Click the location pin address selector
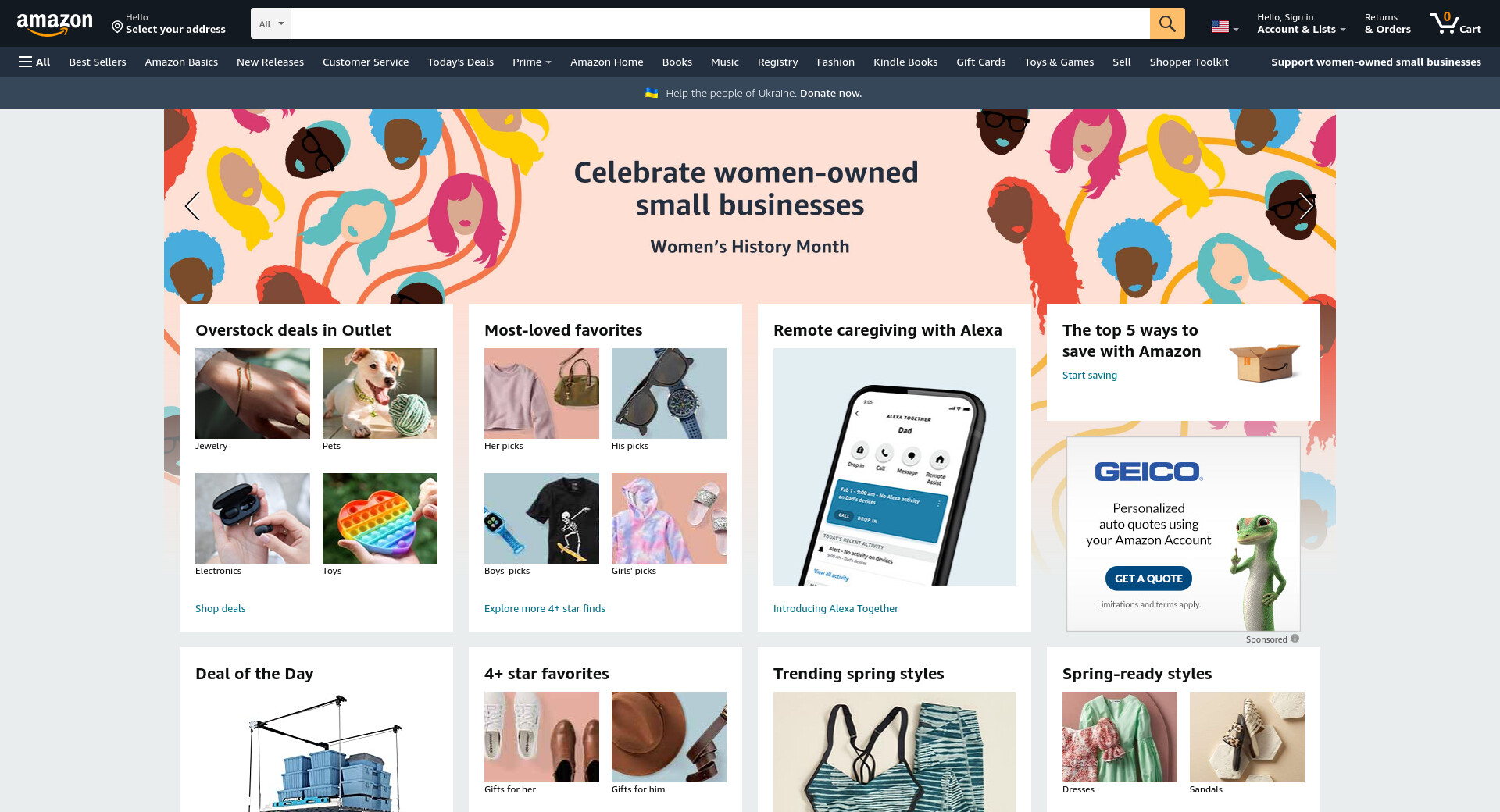The height and width of the screenshot is (812, 1500). tap(169, 23)
